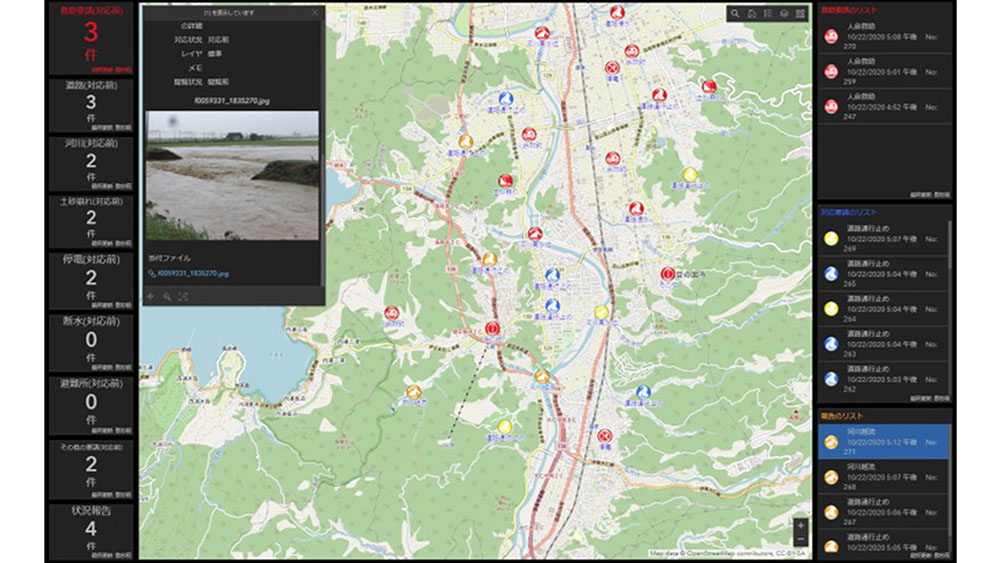Click orange icon of entry 268
This screenshot has width=1000, height=563.
click(x=831, y=477)
